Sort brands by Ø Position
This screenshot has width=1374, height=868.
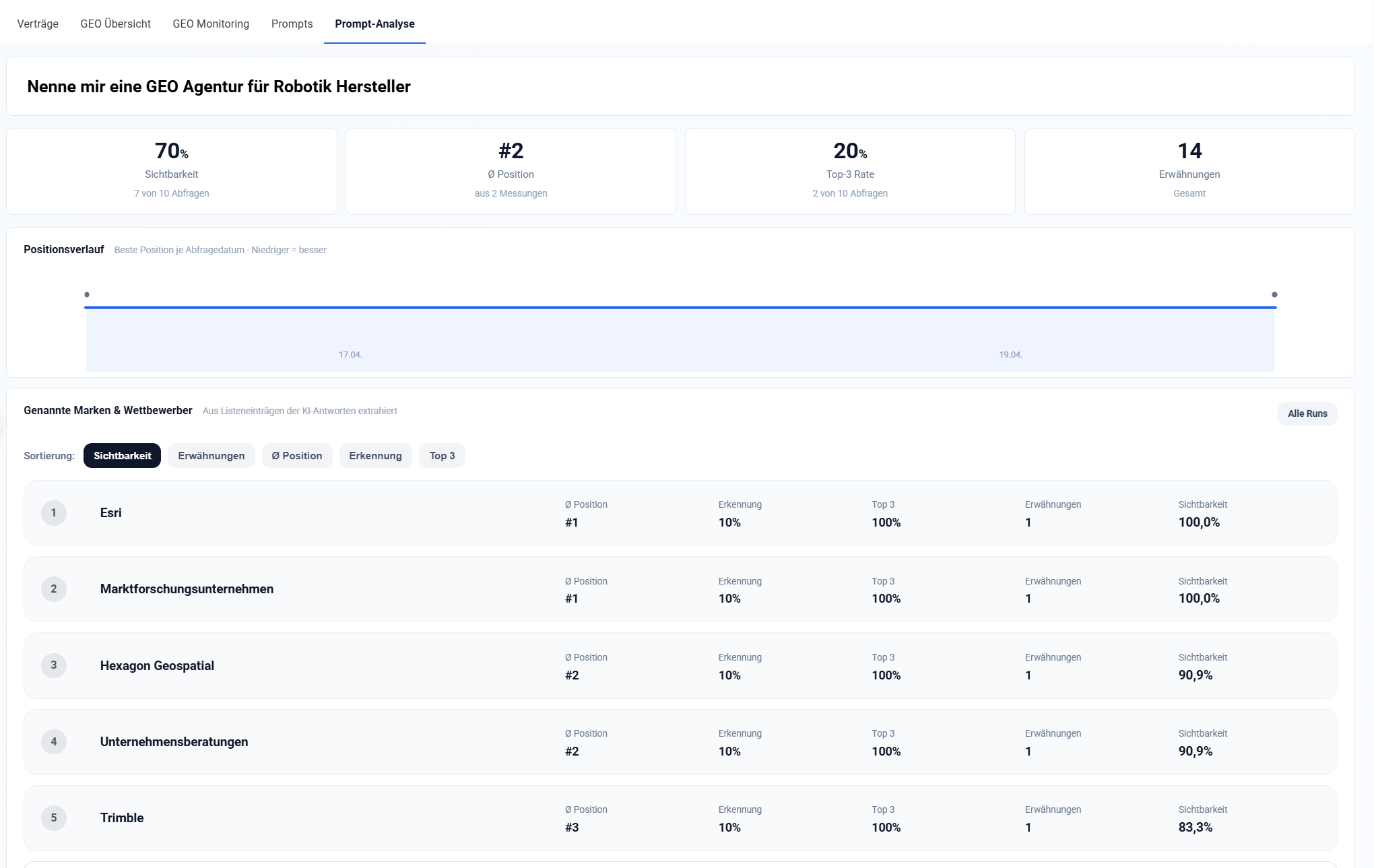point(296,456)
